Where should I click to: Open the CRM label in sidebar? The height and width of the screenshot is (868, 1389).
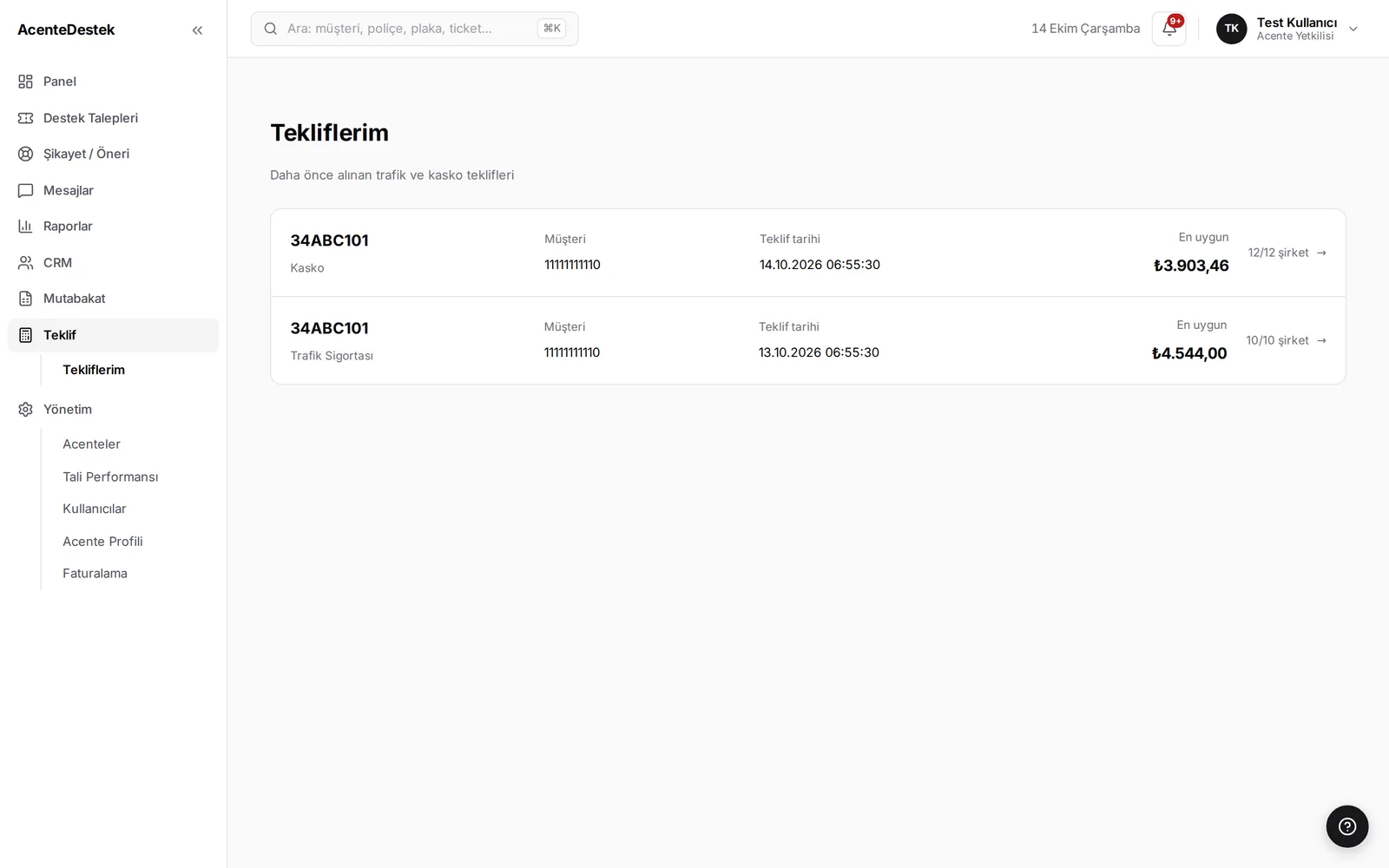click(x=57, y=262)
